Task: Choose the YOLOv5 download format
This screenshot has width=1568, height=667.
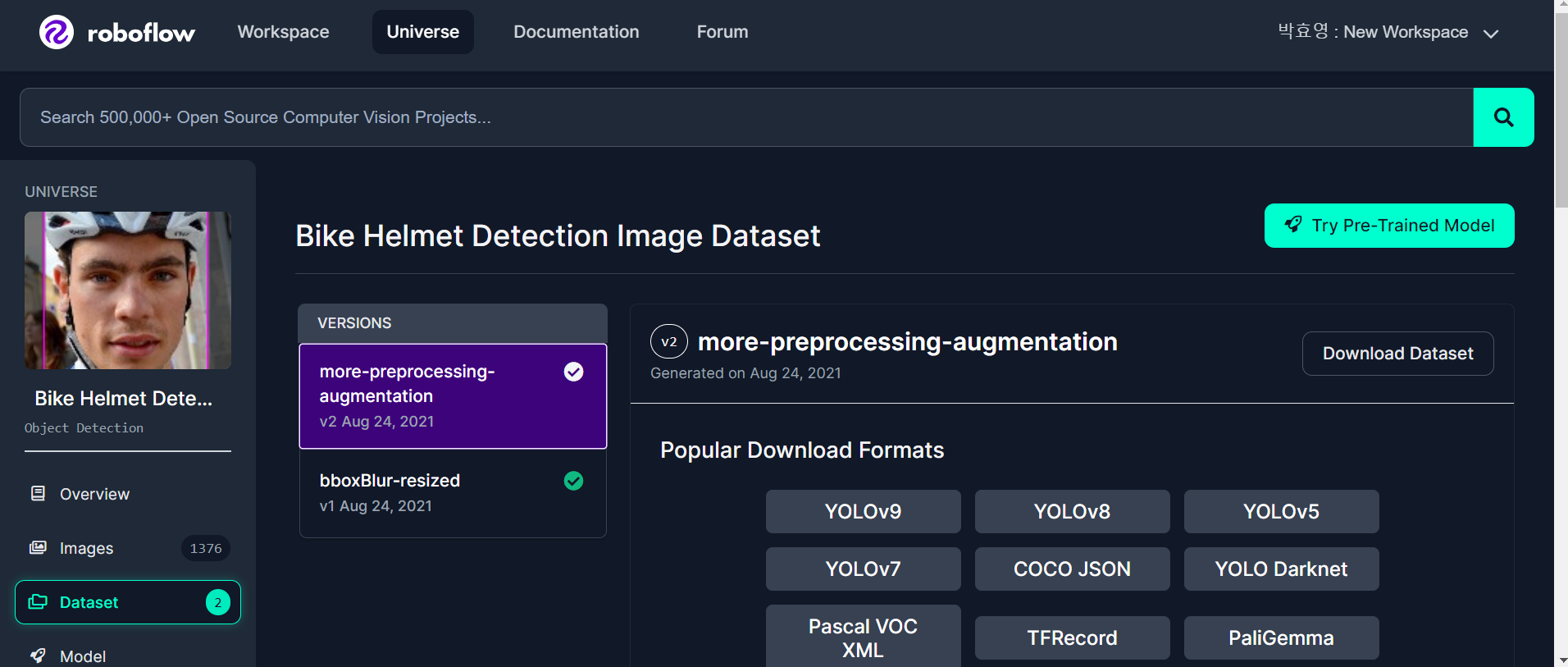Action: [1282, 511]
